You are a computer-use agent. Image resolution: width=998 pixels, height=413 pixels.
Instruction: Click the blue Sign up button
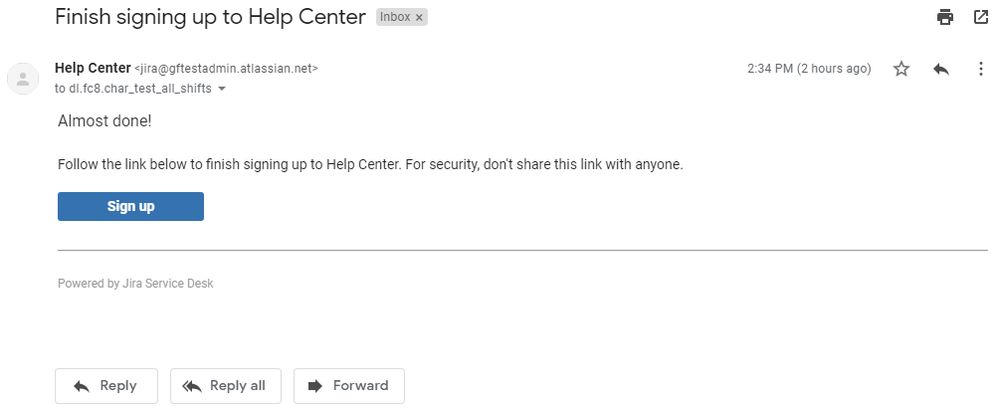130,206
